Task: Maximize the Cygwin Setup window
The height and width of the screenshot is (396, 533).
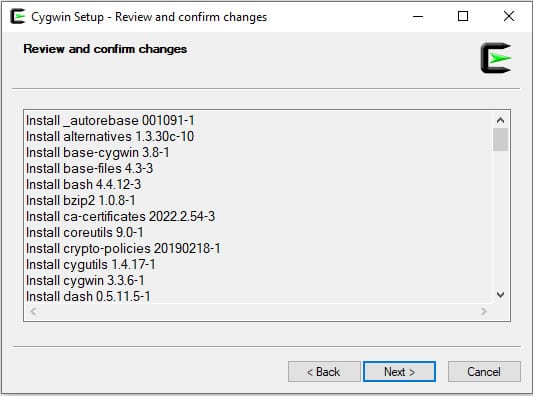Action: pos(463,16)
